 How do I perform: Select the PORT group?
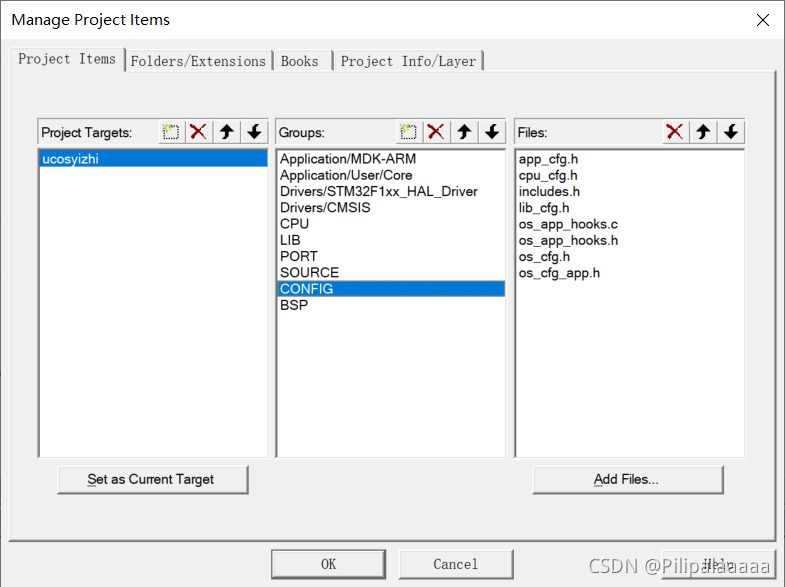390,256
